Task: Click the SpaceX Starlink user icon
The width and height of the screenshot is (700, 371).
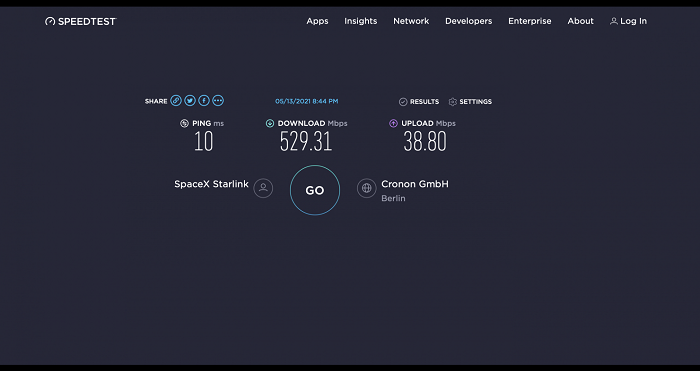Action: pos(263,188)
